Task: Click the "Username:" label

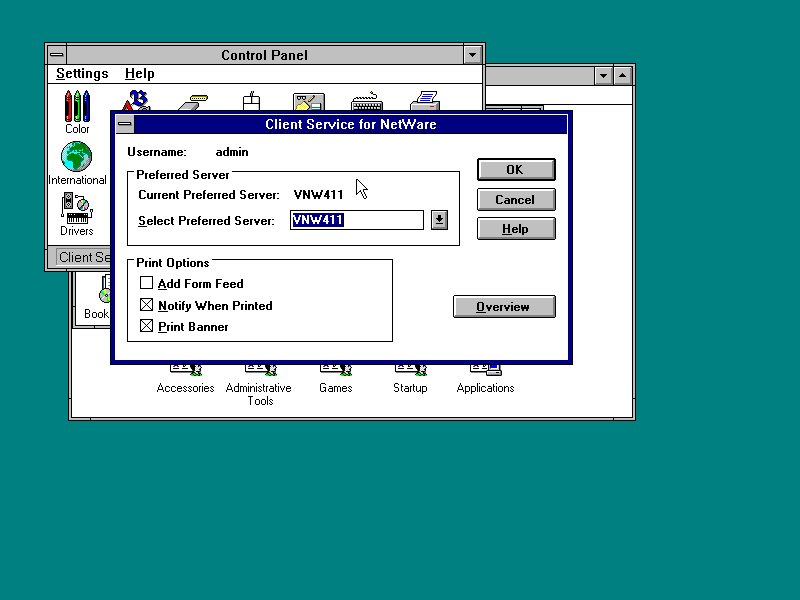Action: pyautogui.click(x=157, y=152)
